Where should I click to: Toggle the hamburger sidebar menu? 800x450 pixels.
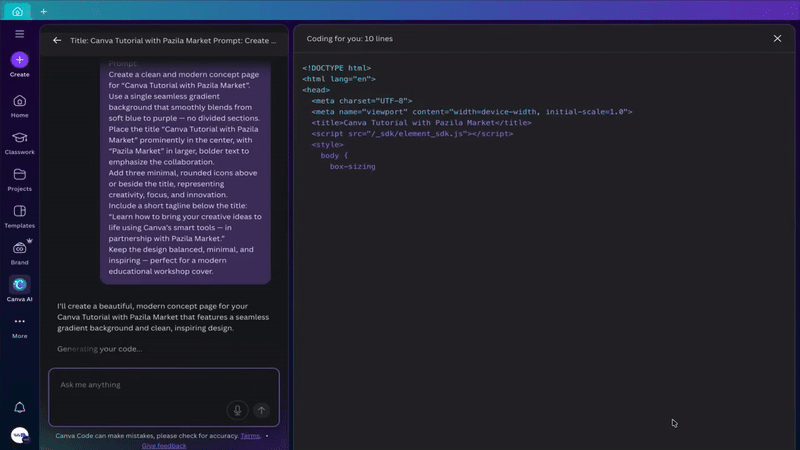(x=19, y=34)
